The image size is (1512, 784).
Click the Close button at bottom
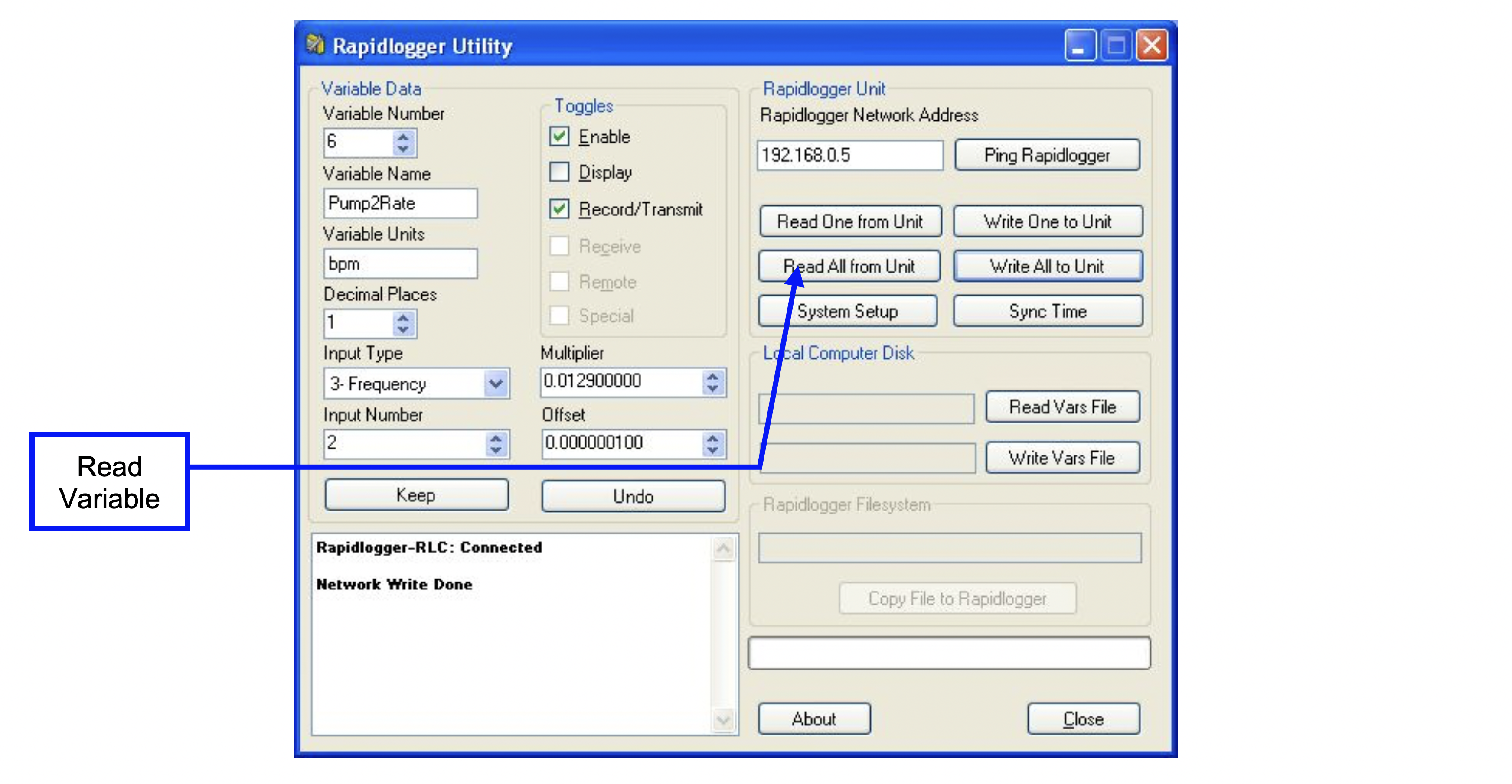point(1084,719)
